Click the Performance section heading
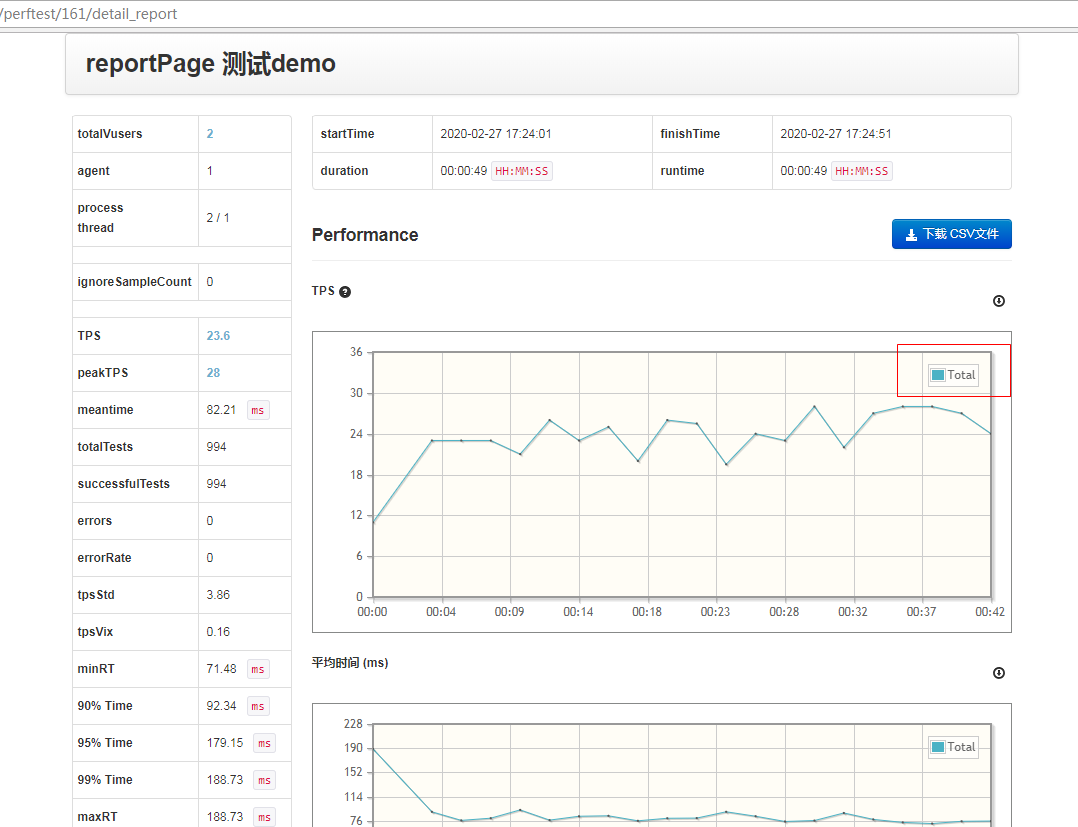Image resolution: width=1078 pixels, height=827 pixels. (365, 235)
